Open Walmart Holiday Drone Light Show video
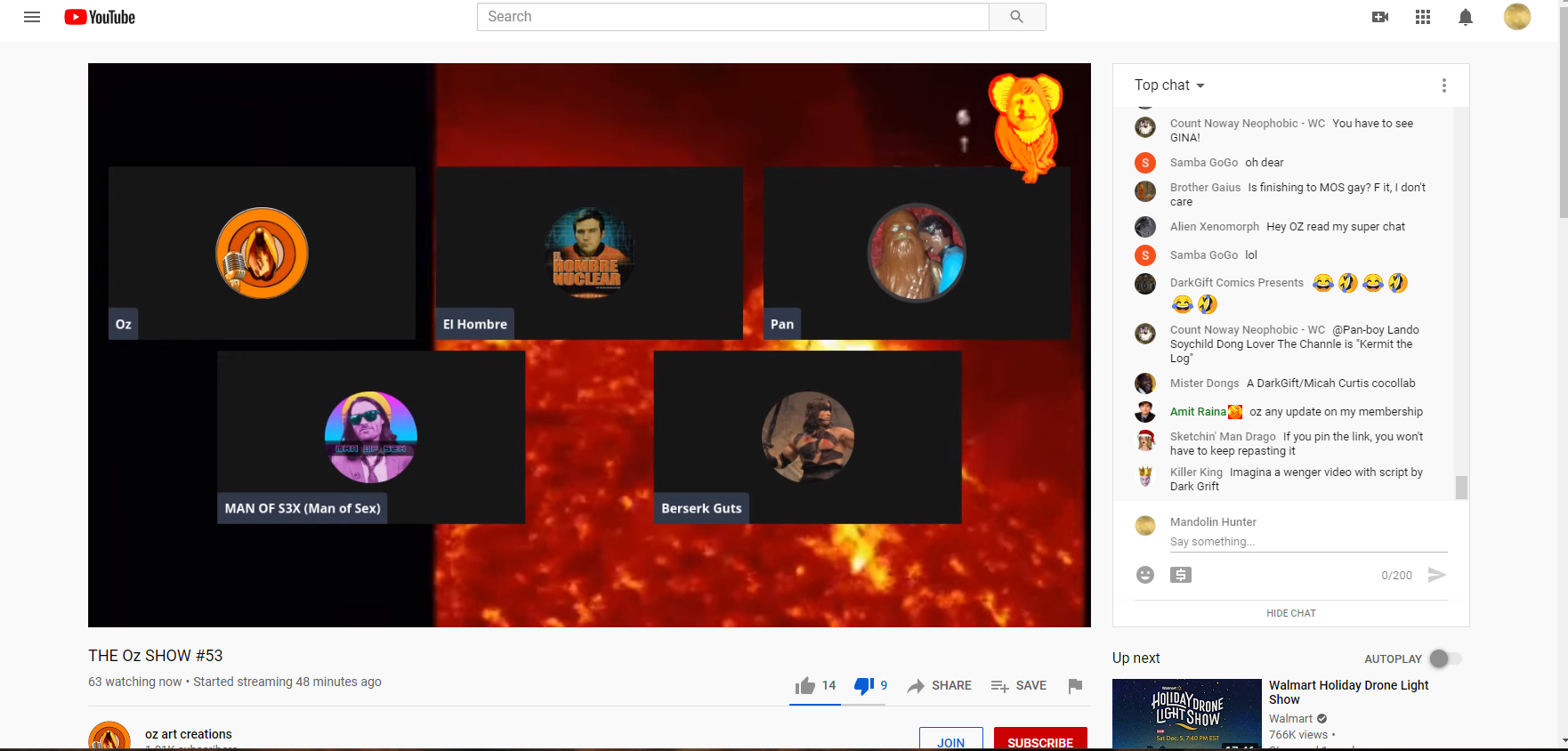 point(1348,692)
